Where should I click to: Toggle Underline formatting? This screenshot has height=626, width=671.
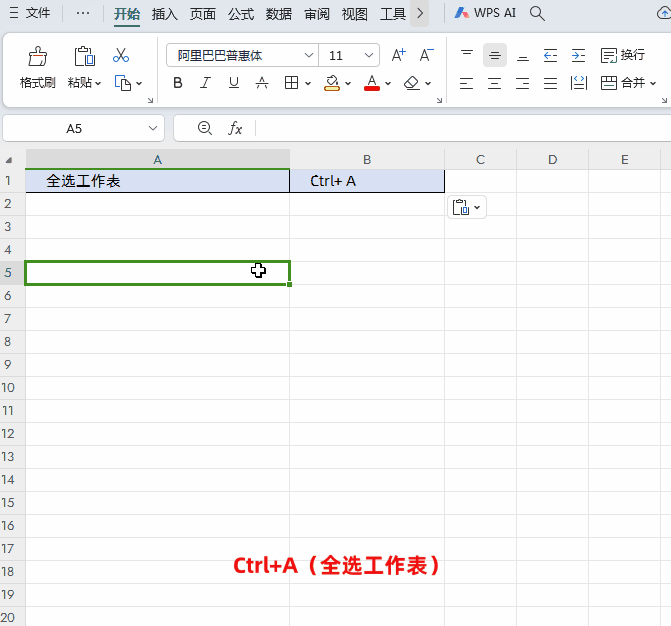[x=234, y=83]
